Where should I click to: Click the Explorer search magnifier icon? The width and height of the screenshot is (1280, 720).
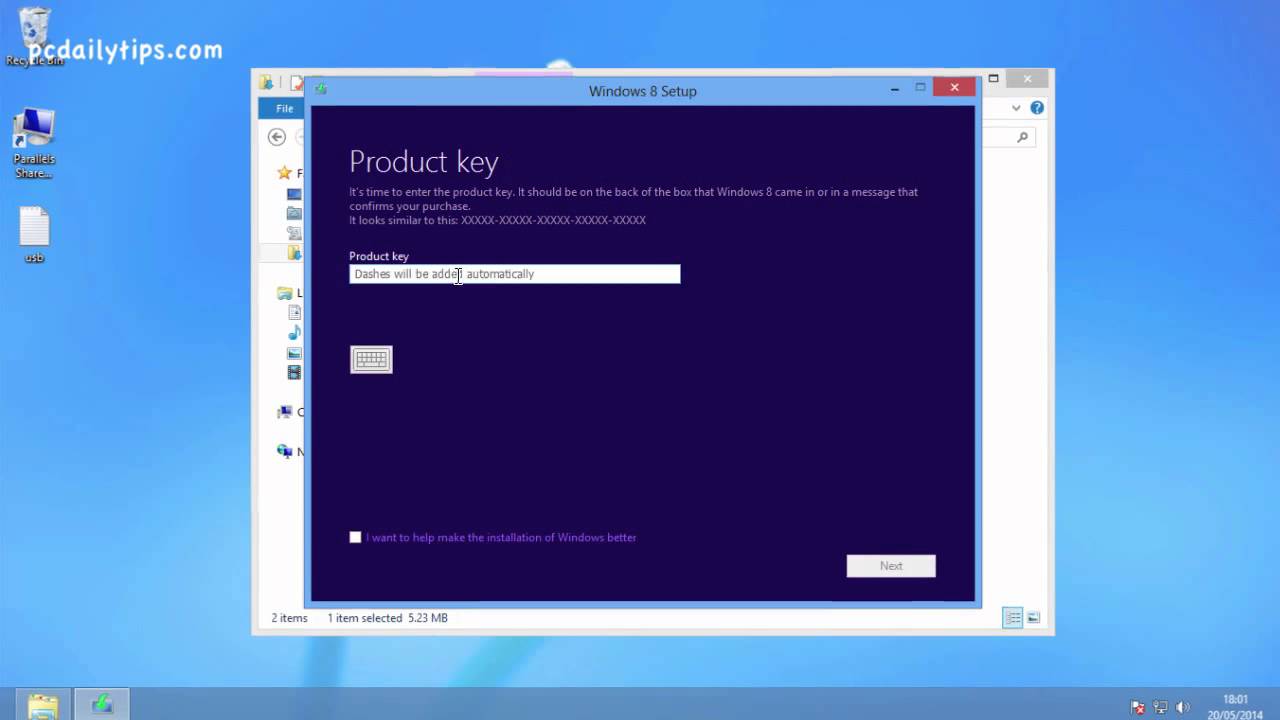tap(1022, 137)
